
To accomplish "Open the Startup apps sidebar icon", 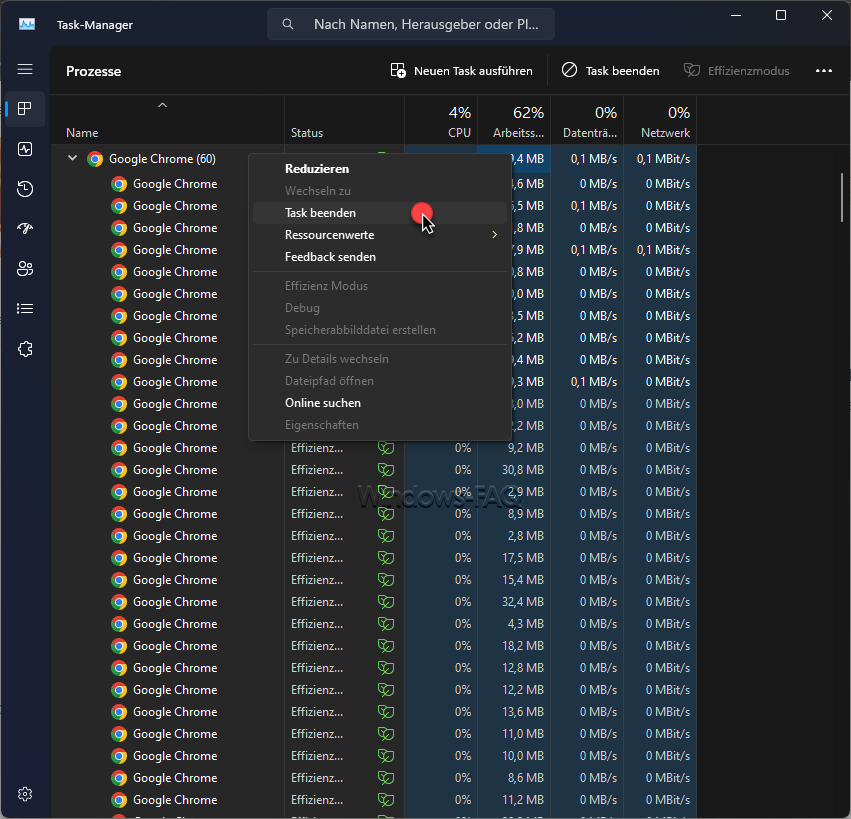I will [x=25, y=228].
